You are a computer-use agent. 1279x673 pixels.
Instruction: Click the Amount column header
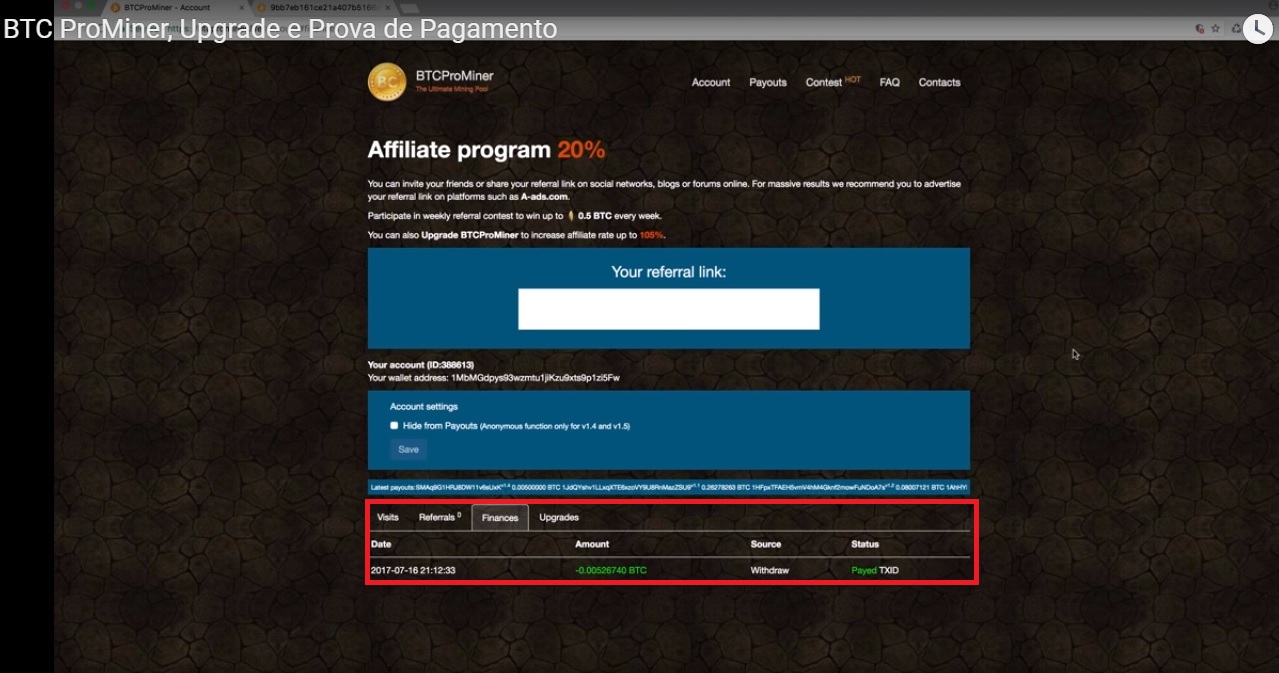(x=592, y=544)
